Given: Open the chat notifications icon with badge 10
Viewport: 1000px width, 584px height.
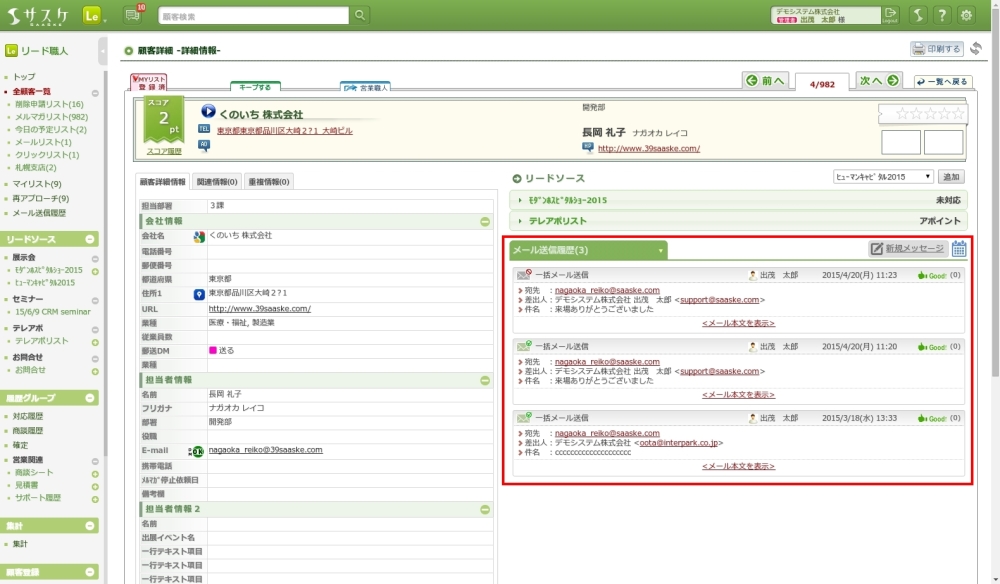Looking at the screenshot, I should [133, 15].
